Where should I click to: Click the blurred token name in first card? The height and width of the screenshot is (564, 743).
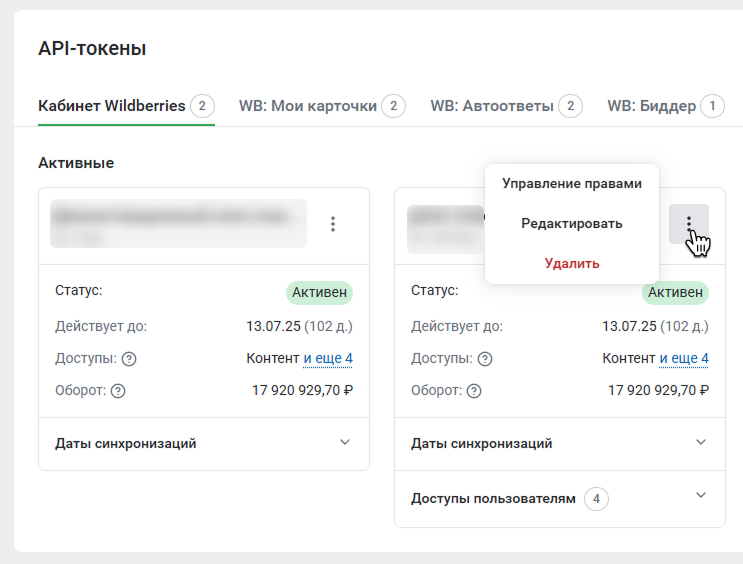point(178,223)
